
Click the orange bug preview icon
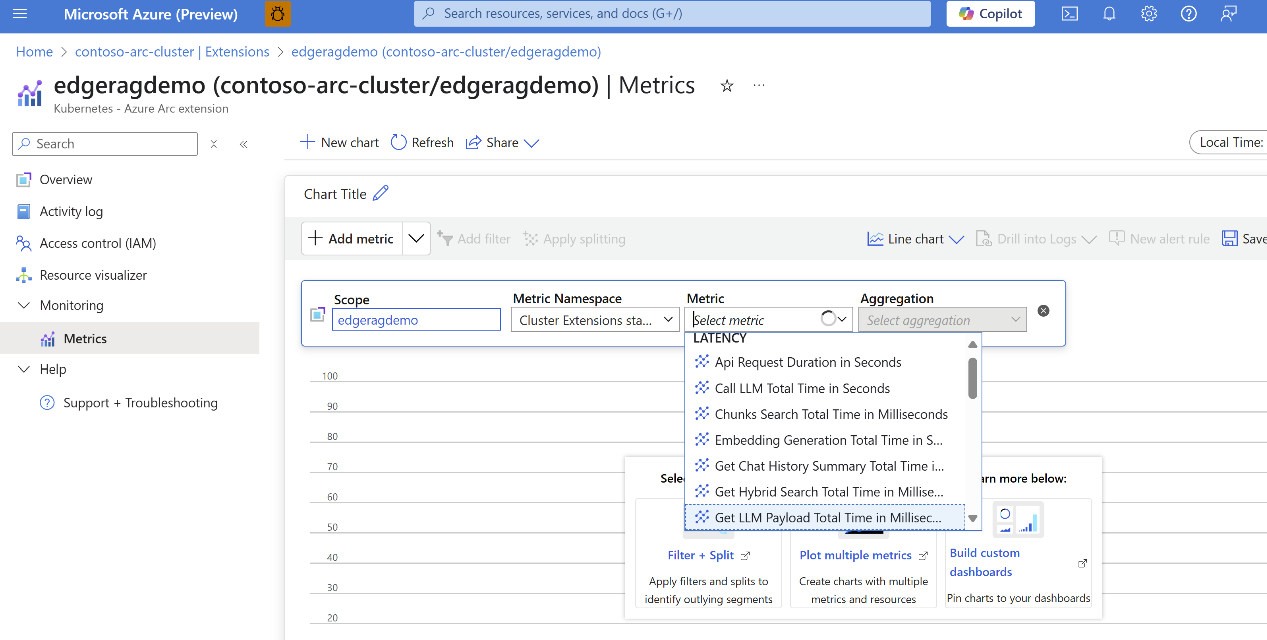(279, 14)
